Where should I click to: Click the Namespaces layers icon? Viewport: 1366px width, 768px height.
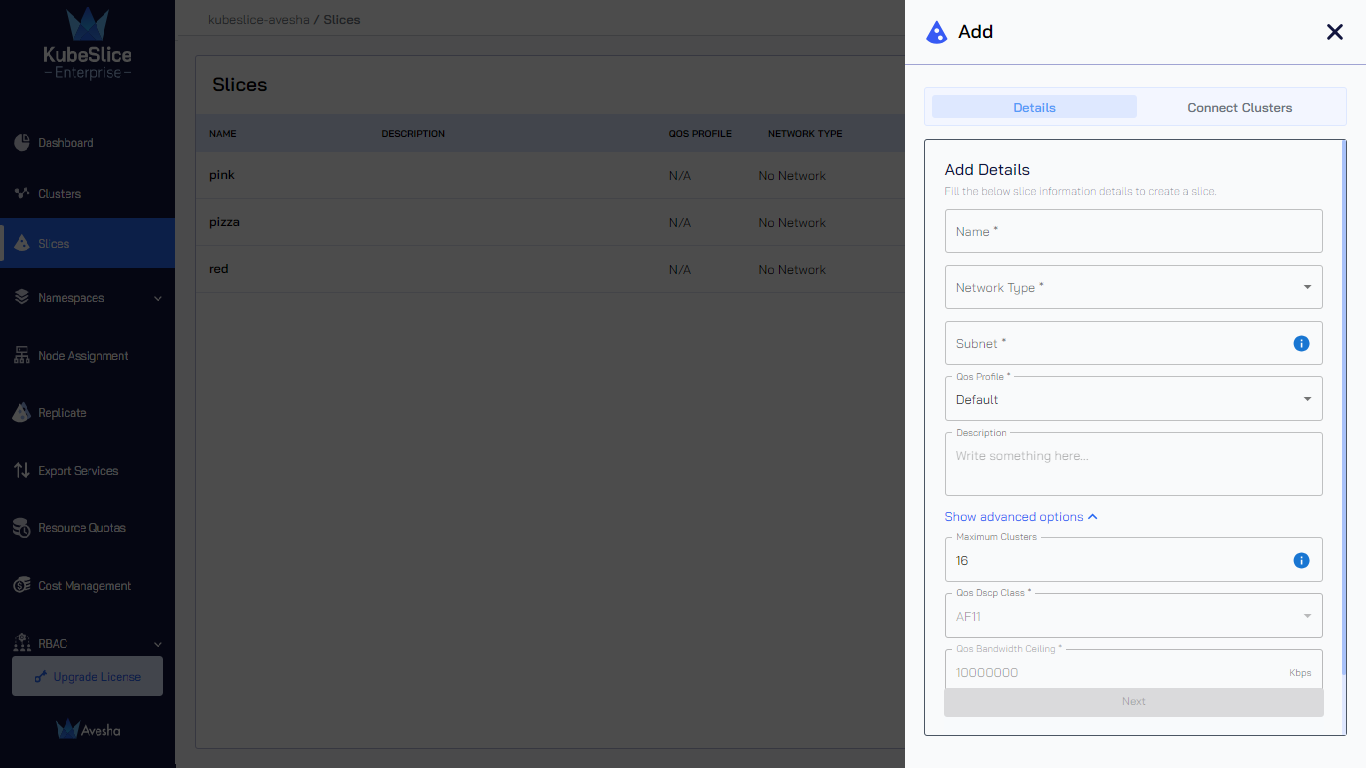[x=22, y=297]
